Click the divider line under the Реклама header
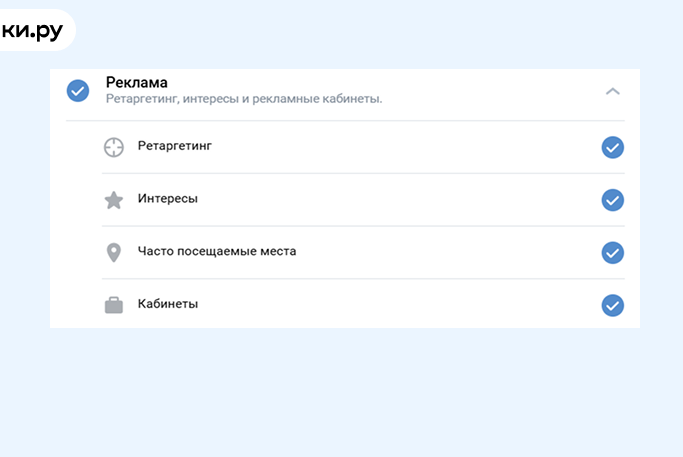This screenshot has width=683, height=457. tap(344, 121)
